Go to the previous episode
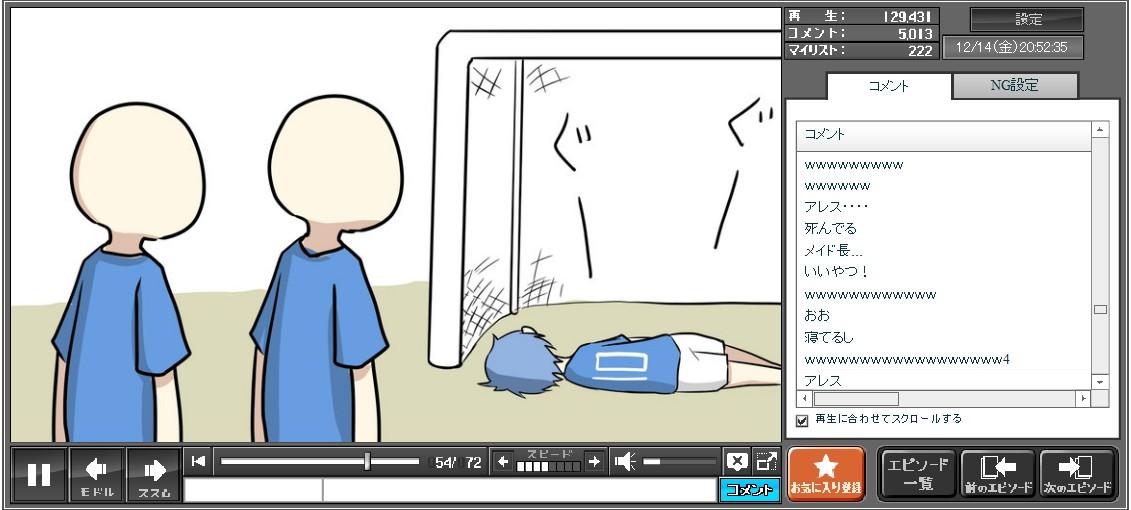1131x510 pixels. [997, 474]
